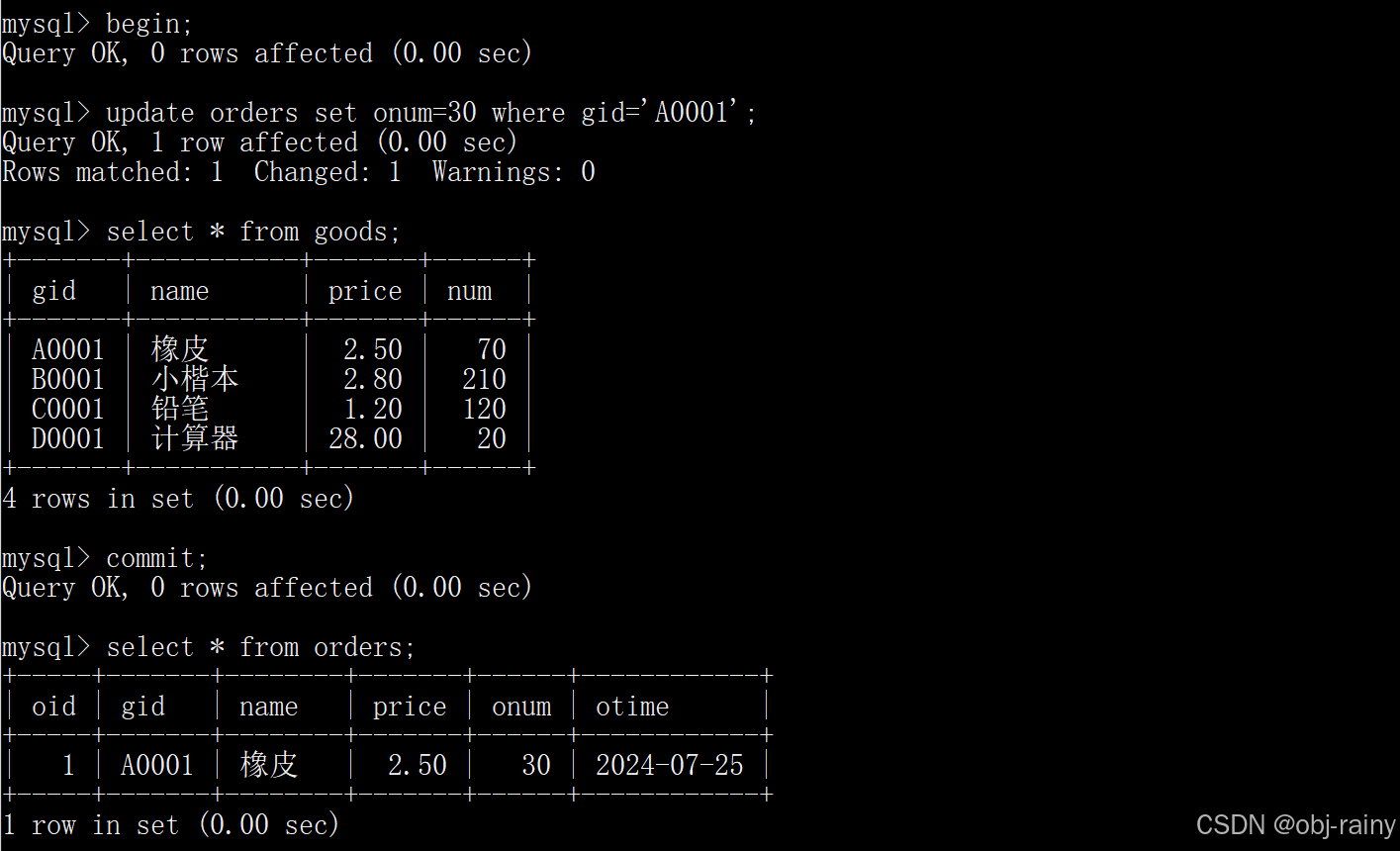Screen dimensions: 1400x851
Task: Click 'Warnings: 0' text
Action: 513,172
